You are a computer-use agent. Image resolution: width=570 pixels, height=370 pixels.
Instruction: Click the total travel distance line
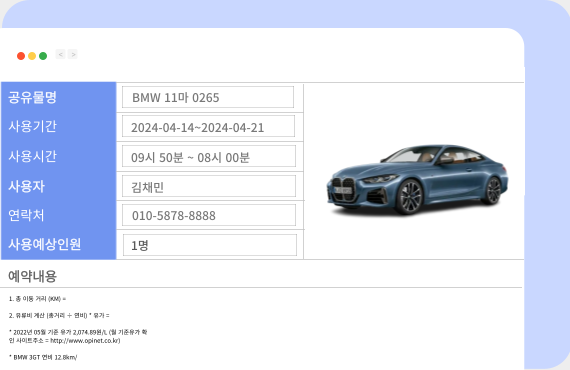[x=37, y=299]
